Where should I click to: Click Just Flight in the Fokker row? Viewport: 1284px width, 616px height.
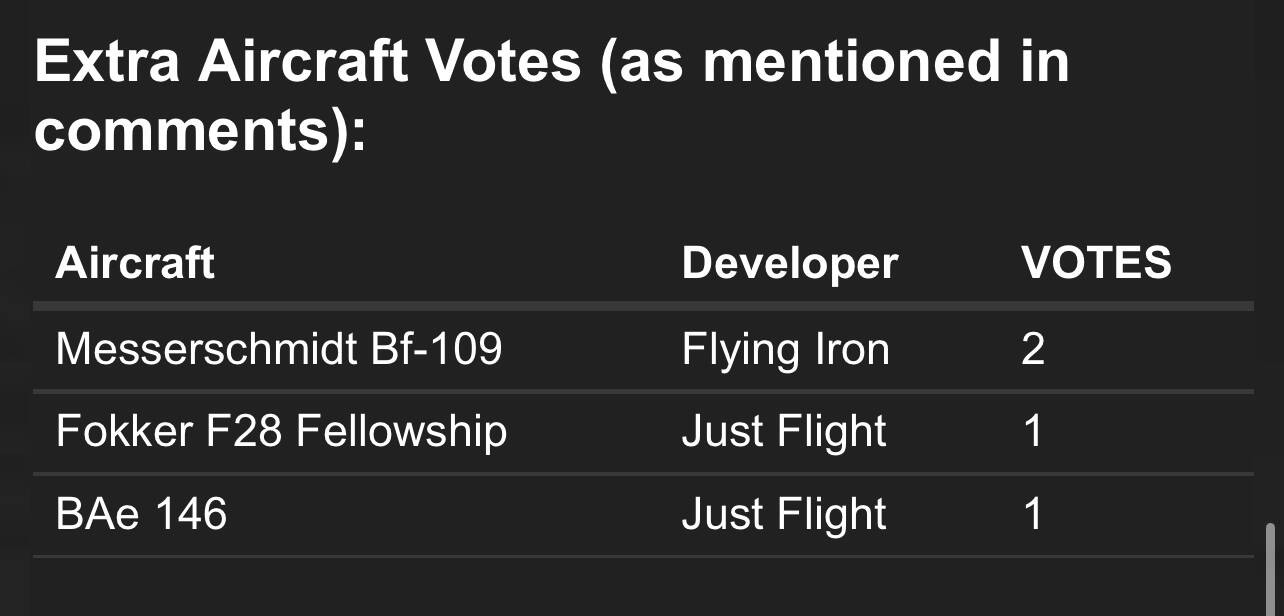[x=784, y=431]
